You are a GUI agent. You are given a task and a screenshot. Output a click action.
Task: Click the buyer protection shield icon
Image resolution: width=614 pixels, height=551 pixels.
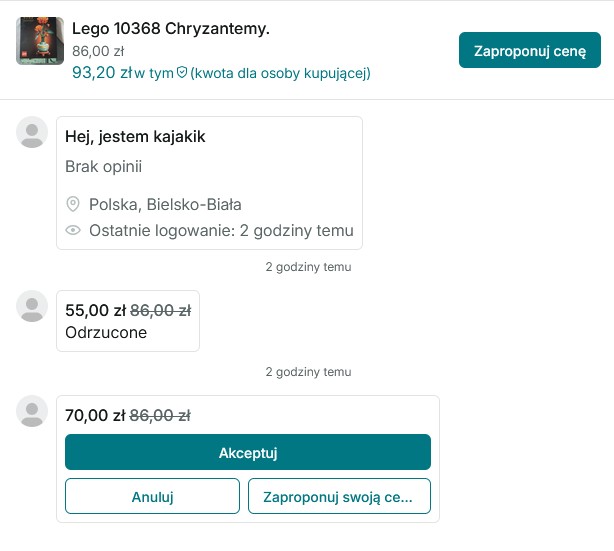(181, 73)
